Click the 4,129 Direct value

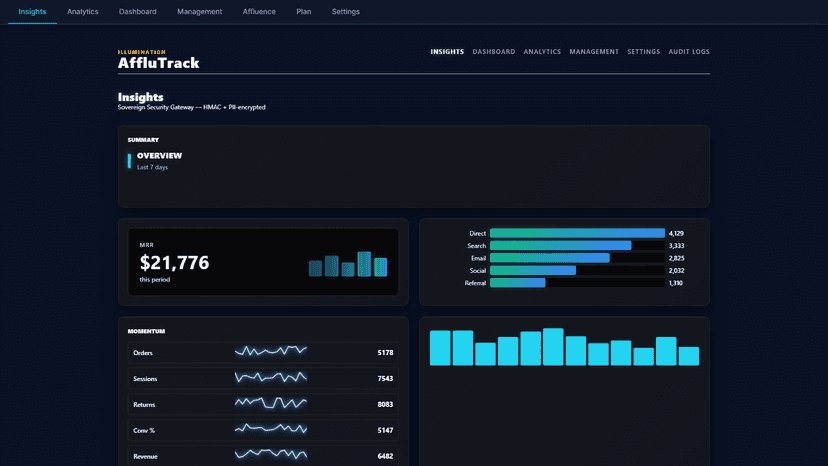pos(676,233)
